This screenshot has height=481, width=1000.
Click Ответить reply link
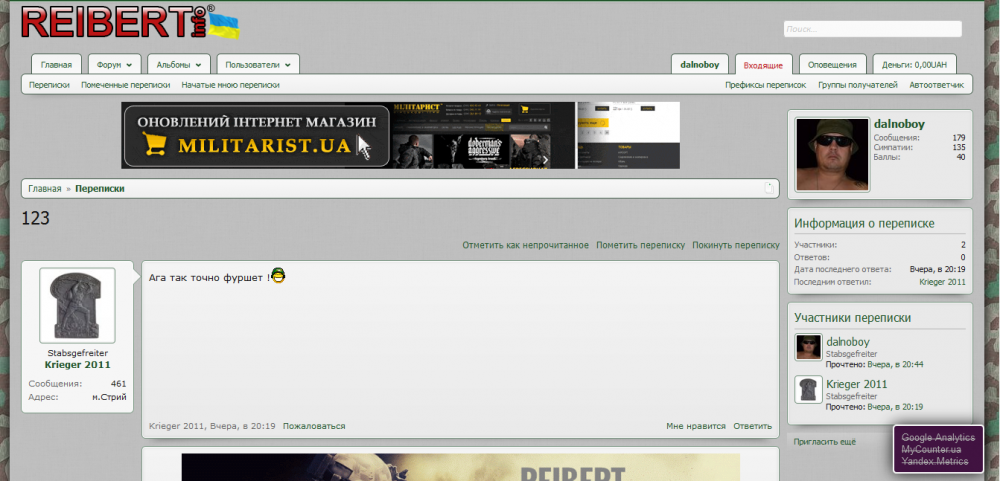tap(753, 426)
